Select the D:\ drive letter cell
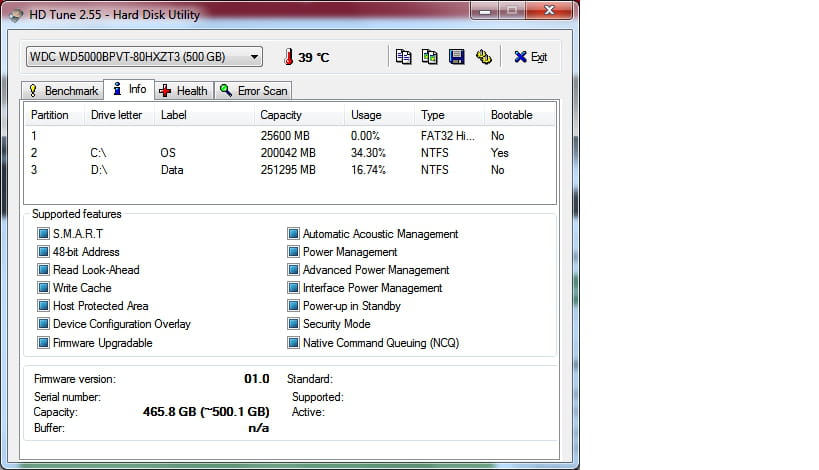This screenshot has height=470, width=819. coord(99,170)
